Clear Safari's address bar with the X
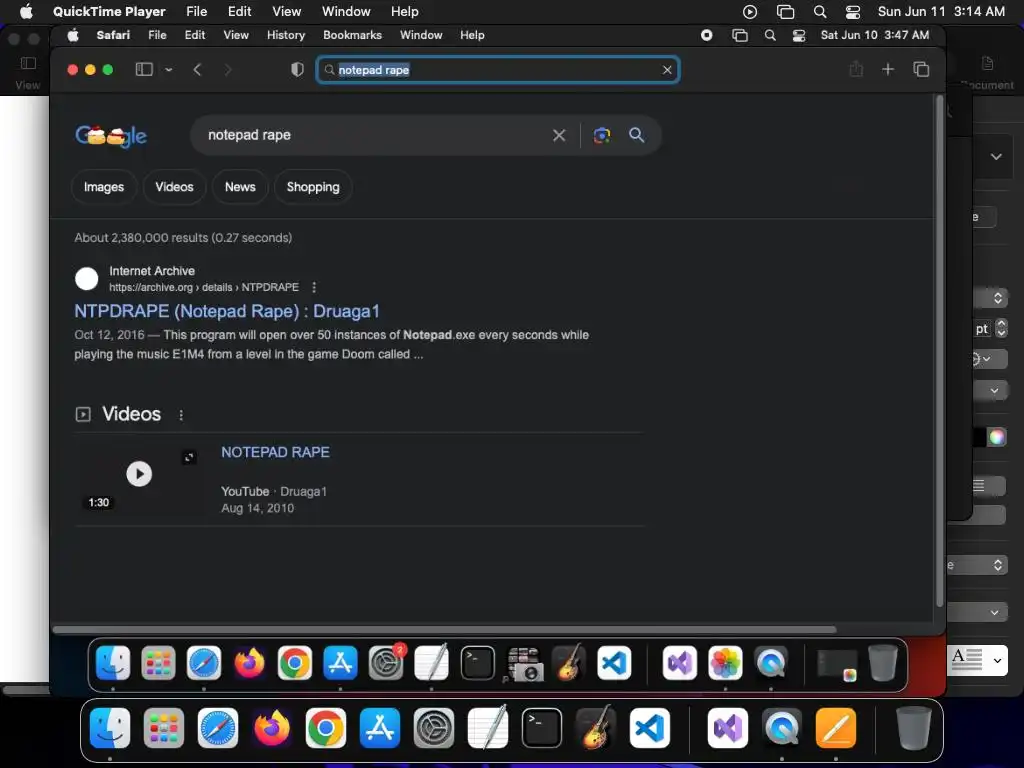Viewport: 1024px width, 768px height. pos(667,70)
